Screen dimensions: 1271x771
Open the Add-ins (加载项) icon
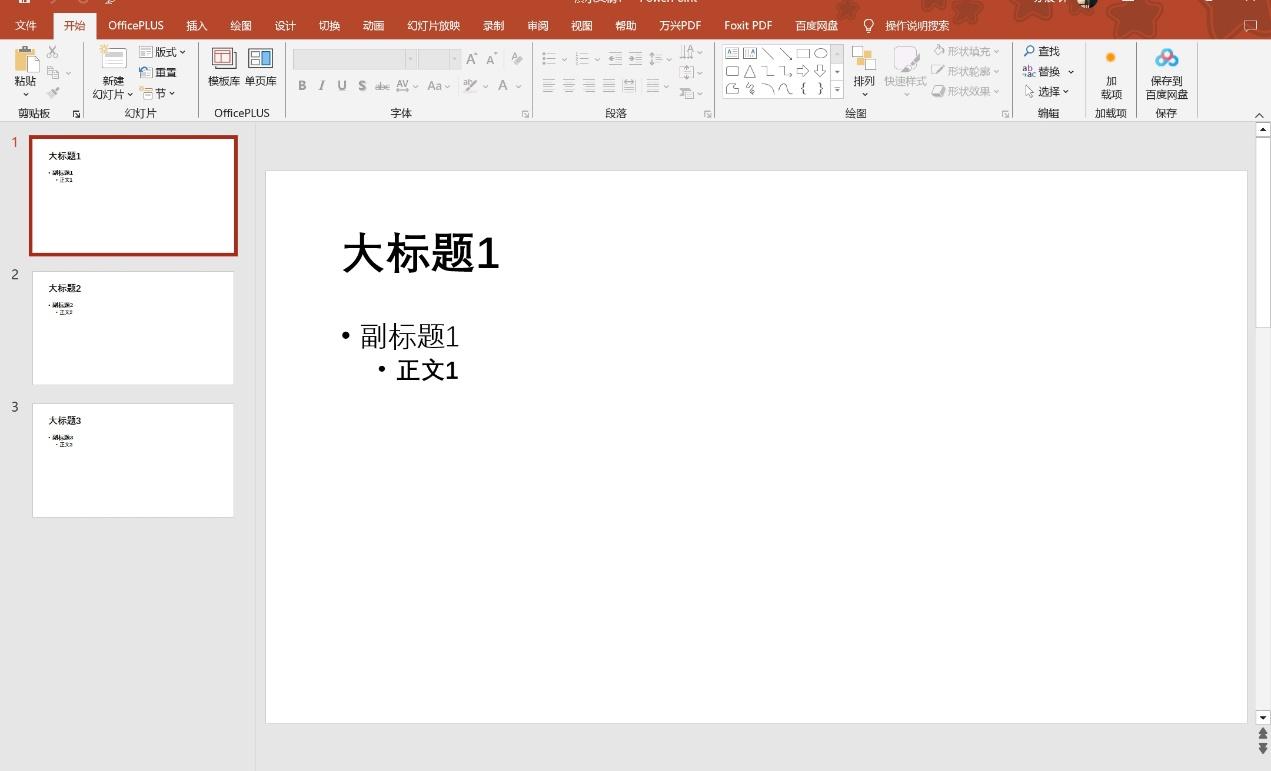tap(1110, 58)
